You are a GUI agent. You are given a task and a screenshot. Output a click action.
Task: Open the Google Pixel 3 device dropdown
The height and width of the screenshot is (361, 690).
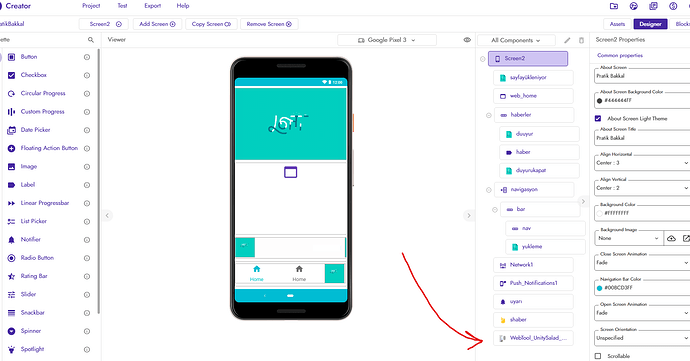coord(387,40)
